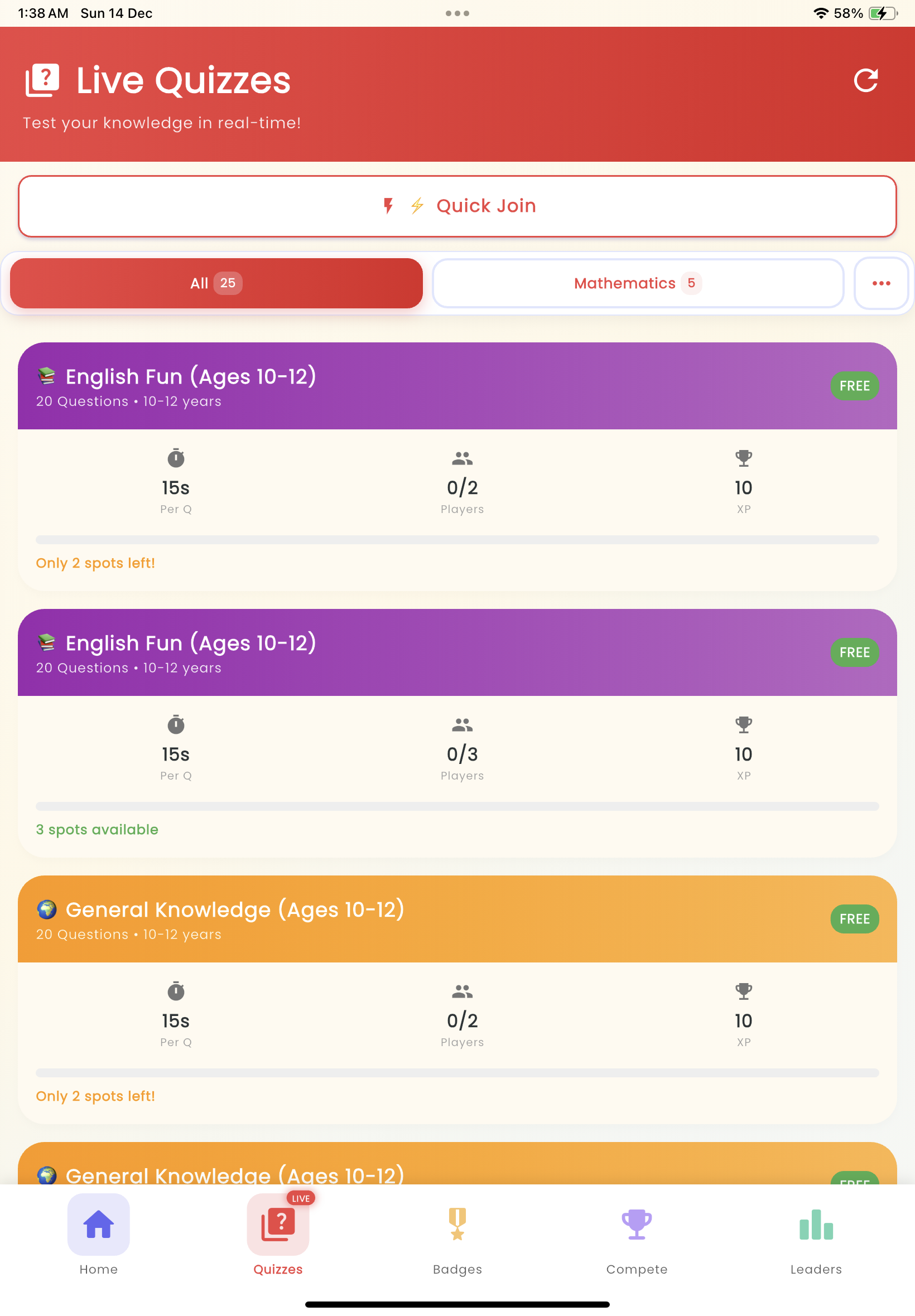Viewport: 915px width, 1316px height.
Task: Go to the Compete trophy tab
Action: pyautogui.click(x=637, y=1225)
